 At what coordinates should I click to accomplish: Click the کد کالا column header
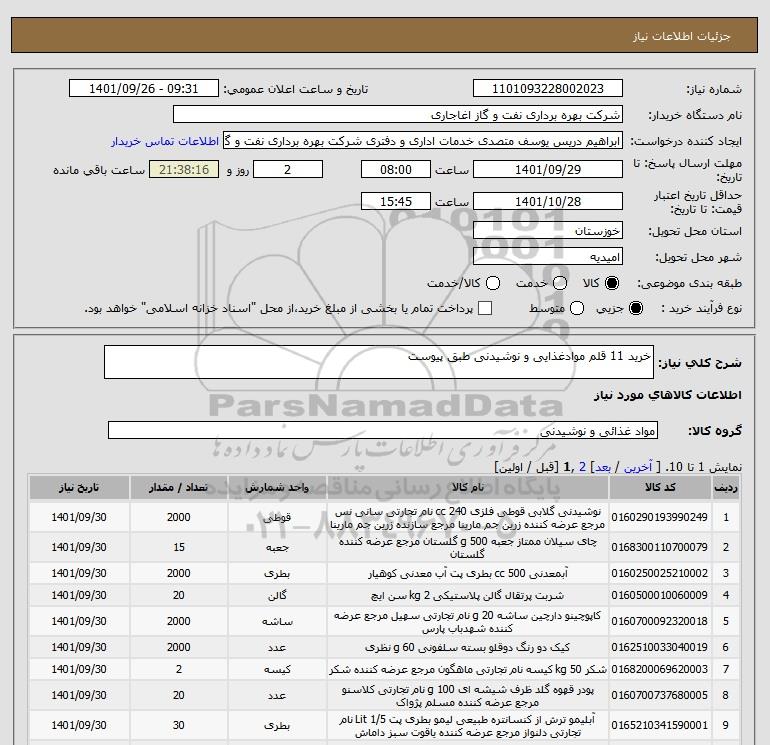(660, 487)
